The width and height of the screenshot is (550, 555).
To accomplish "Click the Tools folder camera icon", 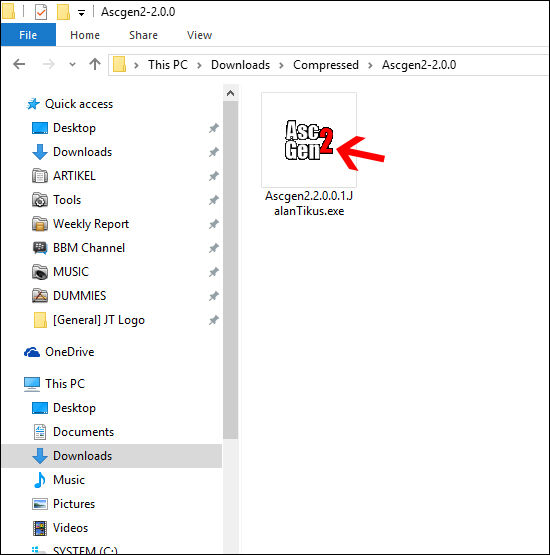I will pyautogui.click(x=40, y=200).
